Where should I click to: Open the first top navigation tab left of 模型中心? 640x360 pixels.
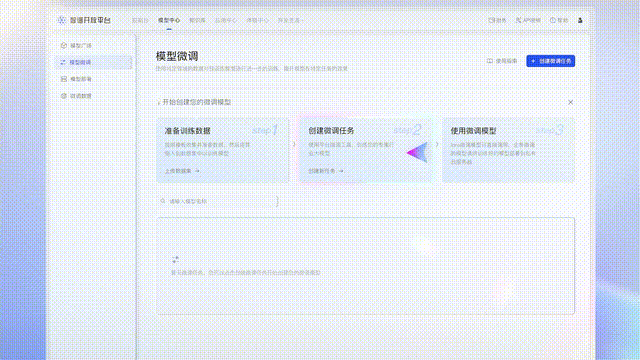coord(140,20)
